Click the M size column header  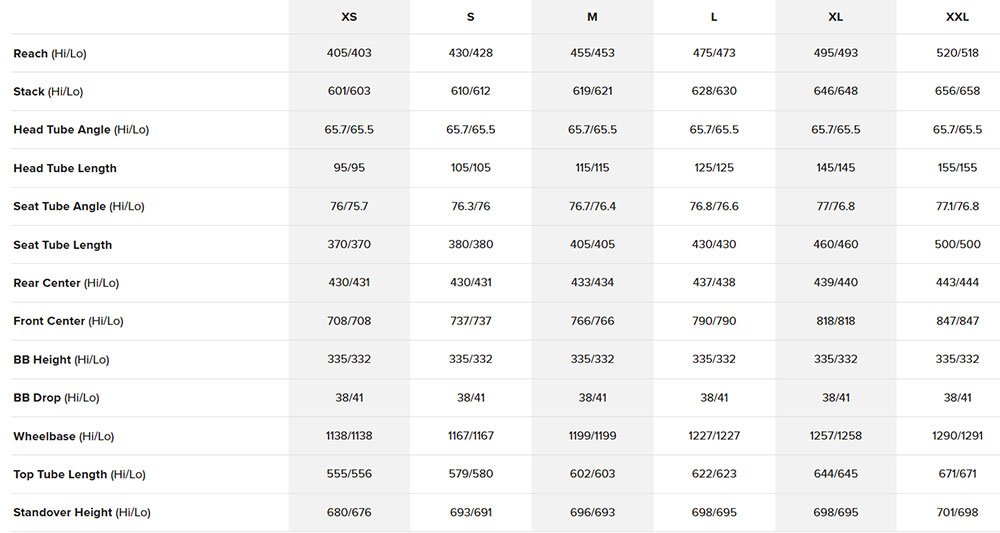593,17
